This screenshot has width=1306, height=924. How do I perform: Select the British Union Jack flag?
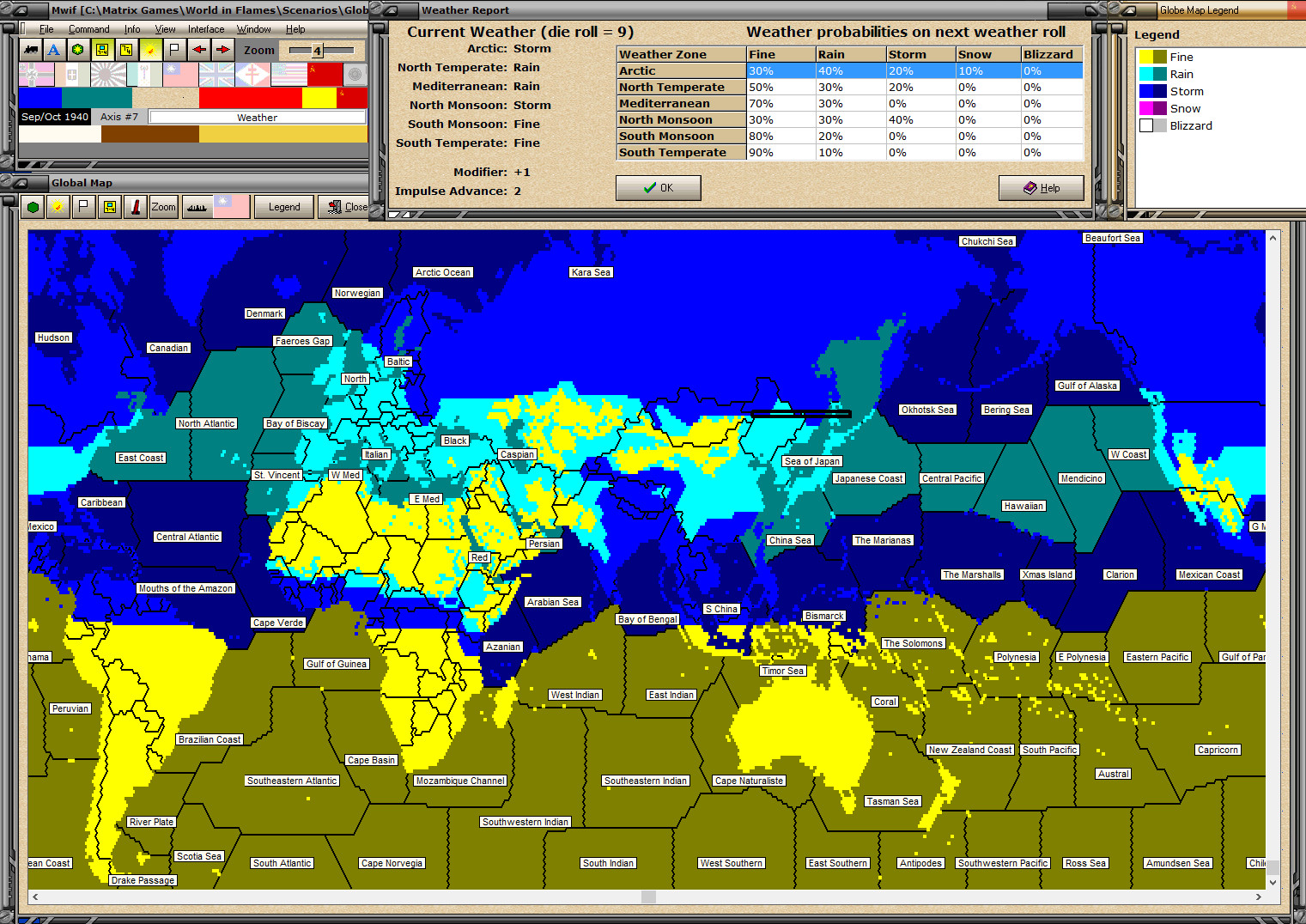(216, 75)
